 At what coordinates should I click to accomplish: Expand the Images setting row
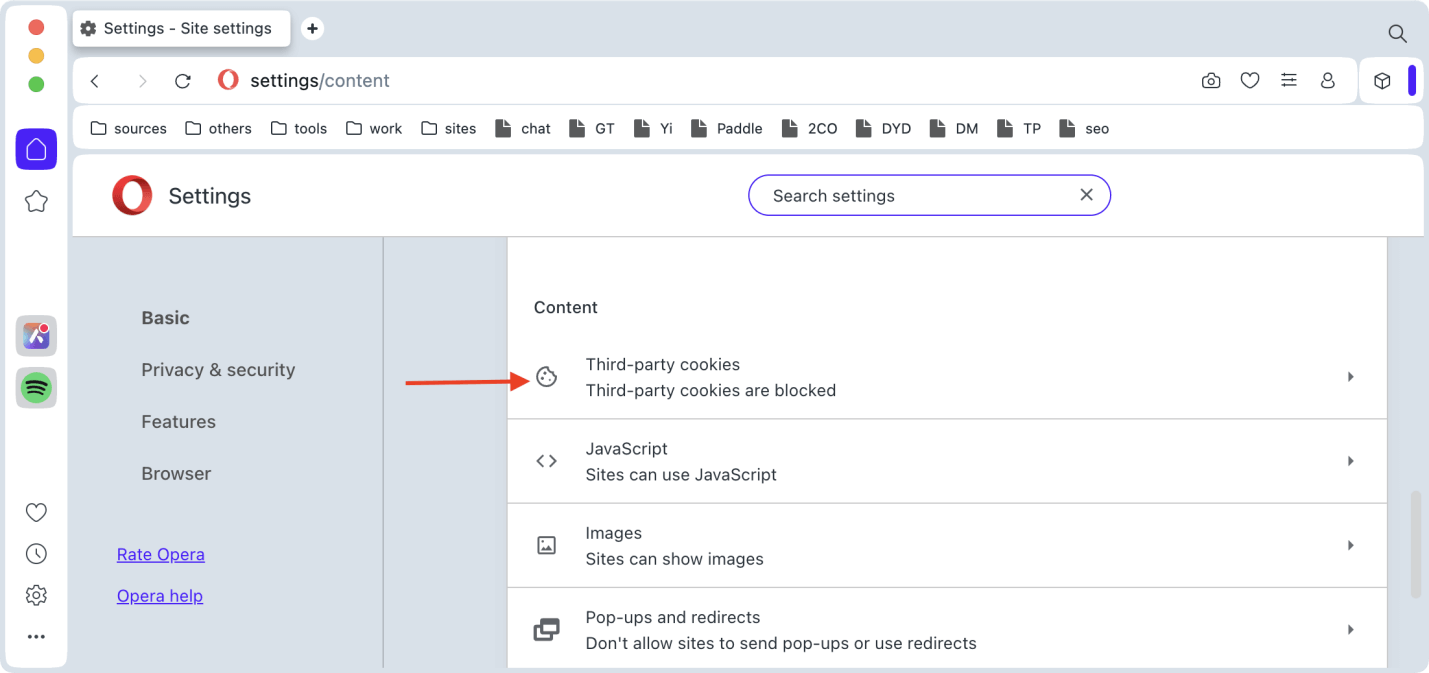tap(946, 546)
